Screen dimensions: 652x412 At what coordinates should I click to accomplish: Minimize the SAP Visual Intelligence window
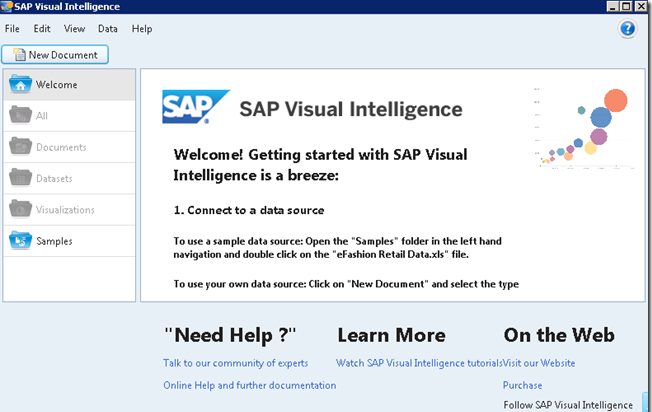[x=613, y=6]
